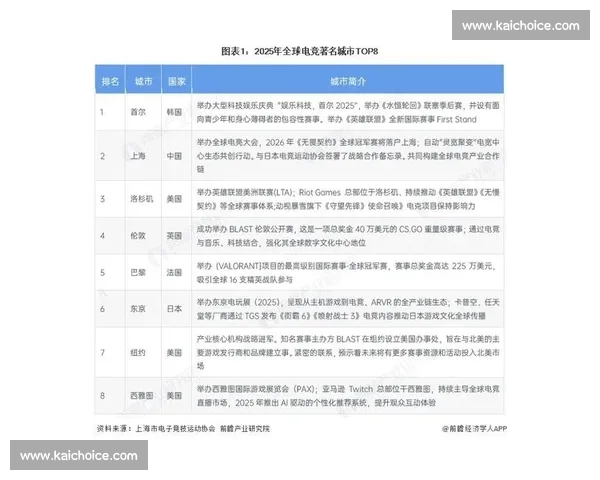Click the 西雅图 description mentioning Twitch

pos(348,396)
